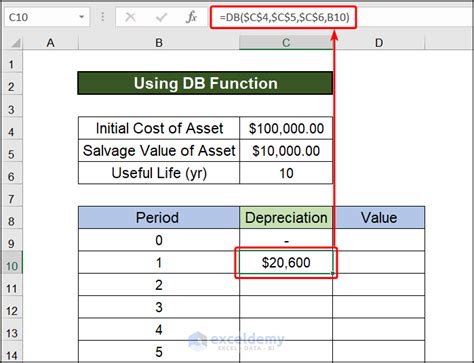Select row 10 header
The width and height of the screenshot is (474, 363).
(12, 266)
